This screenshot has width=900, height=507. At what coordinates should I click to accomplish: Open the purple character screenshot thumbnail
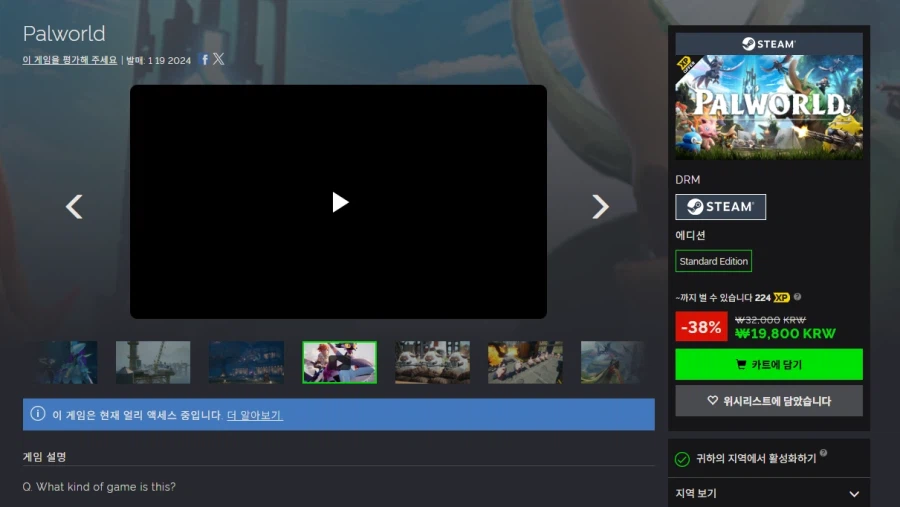pyautogui.click(x=67, y=362)
